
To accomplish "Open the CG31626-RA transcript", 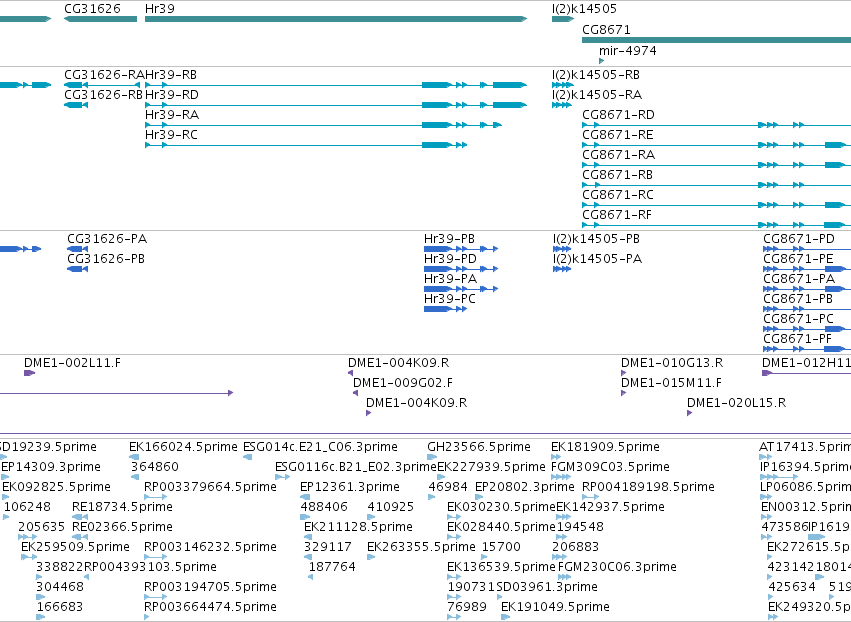I will point(101,85).
